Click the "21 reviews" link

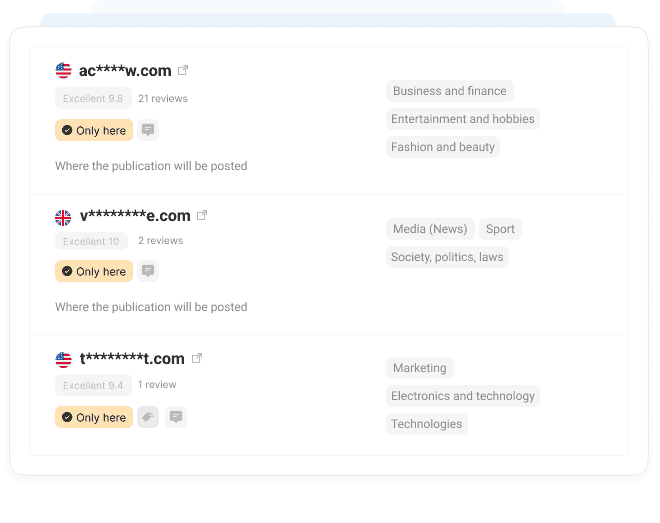coord(163,99)
